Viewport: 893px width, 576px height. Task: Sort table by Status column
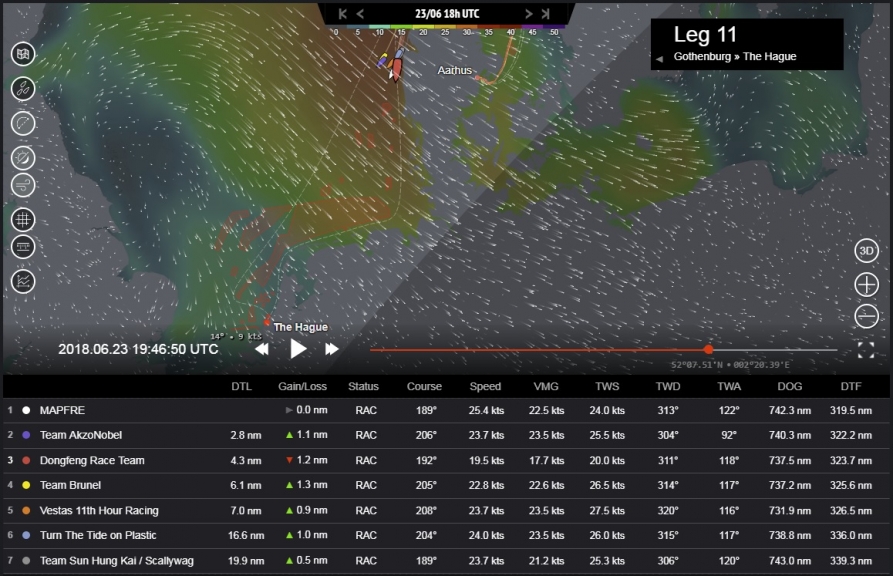click(363, 386)
